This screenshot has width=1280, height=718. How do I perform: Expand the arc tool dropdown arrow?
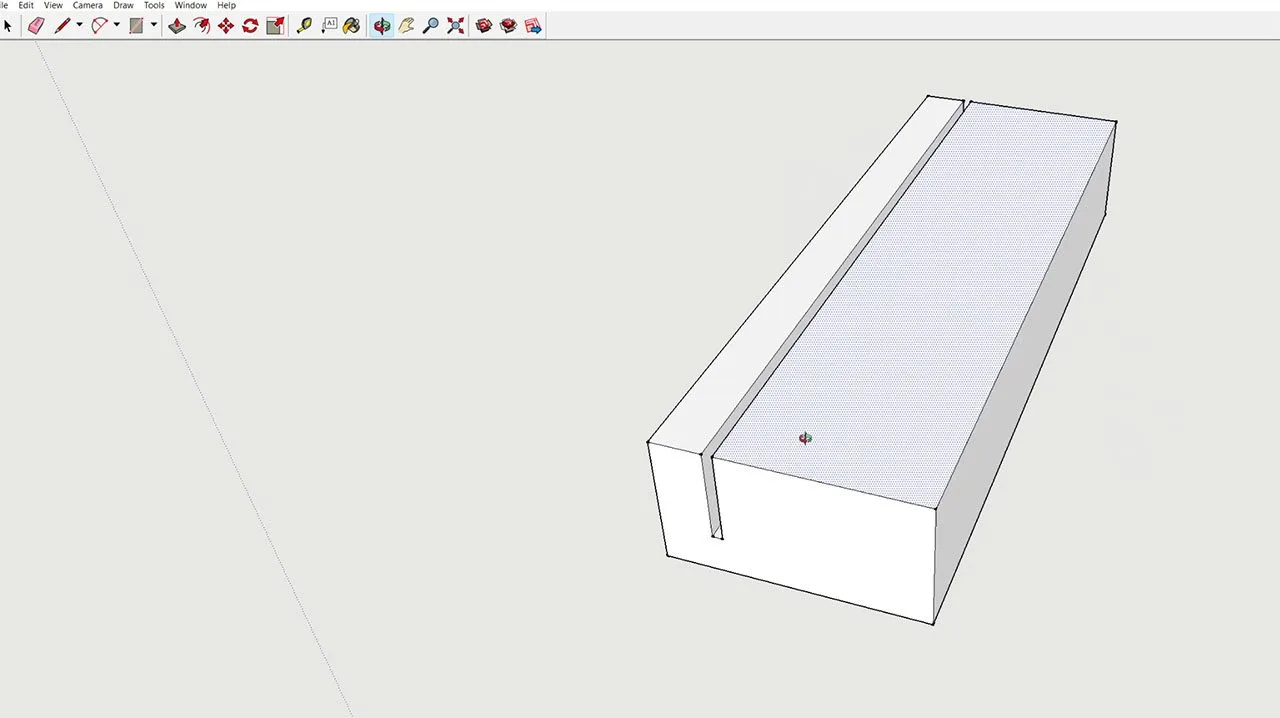tap(116, 26)
